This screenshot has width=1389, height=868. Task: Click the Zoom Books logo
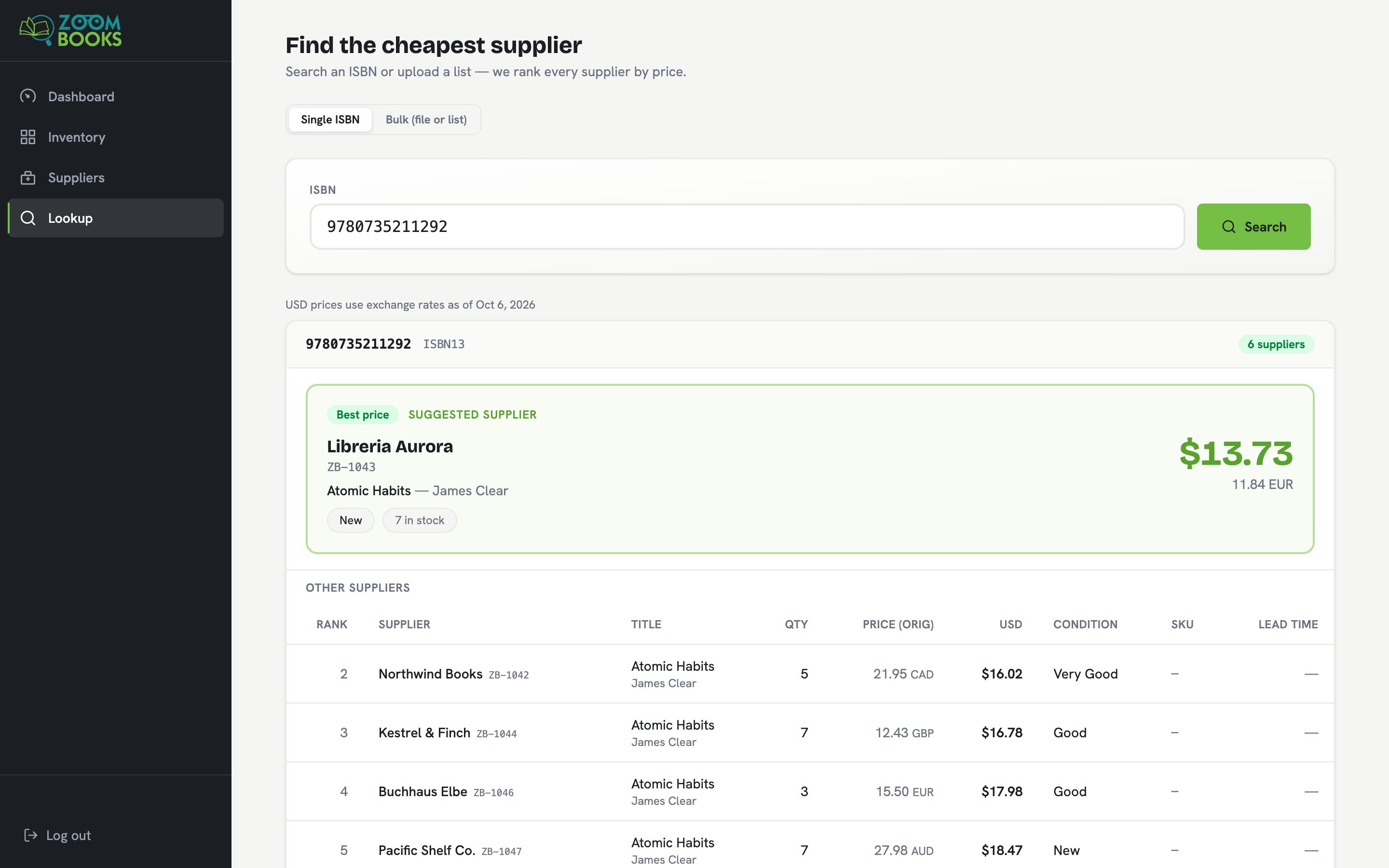tap(70, 30)
